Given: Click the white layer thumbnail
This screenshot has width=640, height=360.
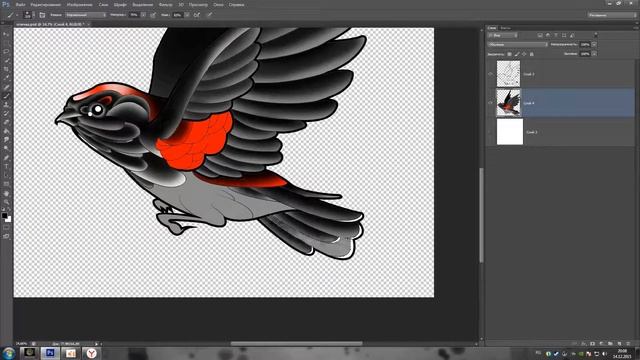Looking at the screenshot, I should (x=510, y=132).
